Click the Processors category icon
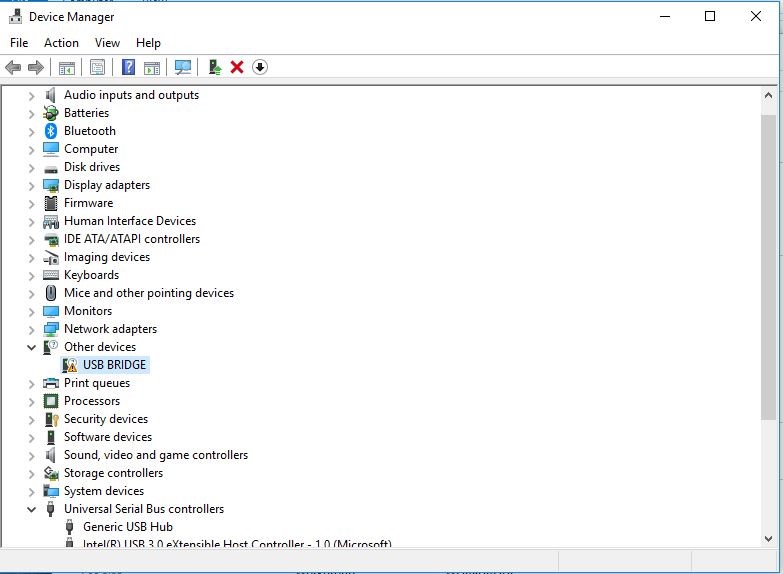 click(51, 401)
